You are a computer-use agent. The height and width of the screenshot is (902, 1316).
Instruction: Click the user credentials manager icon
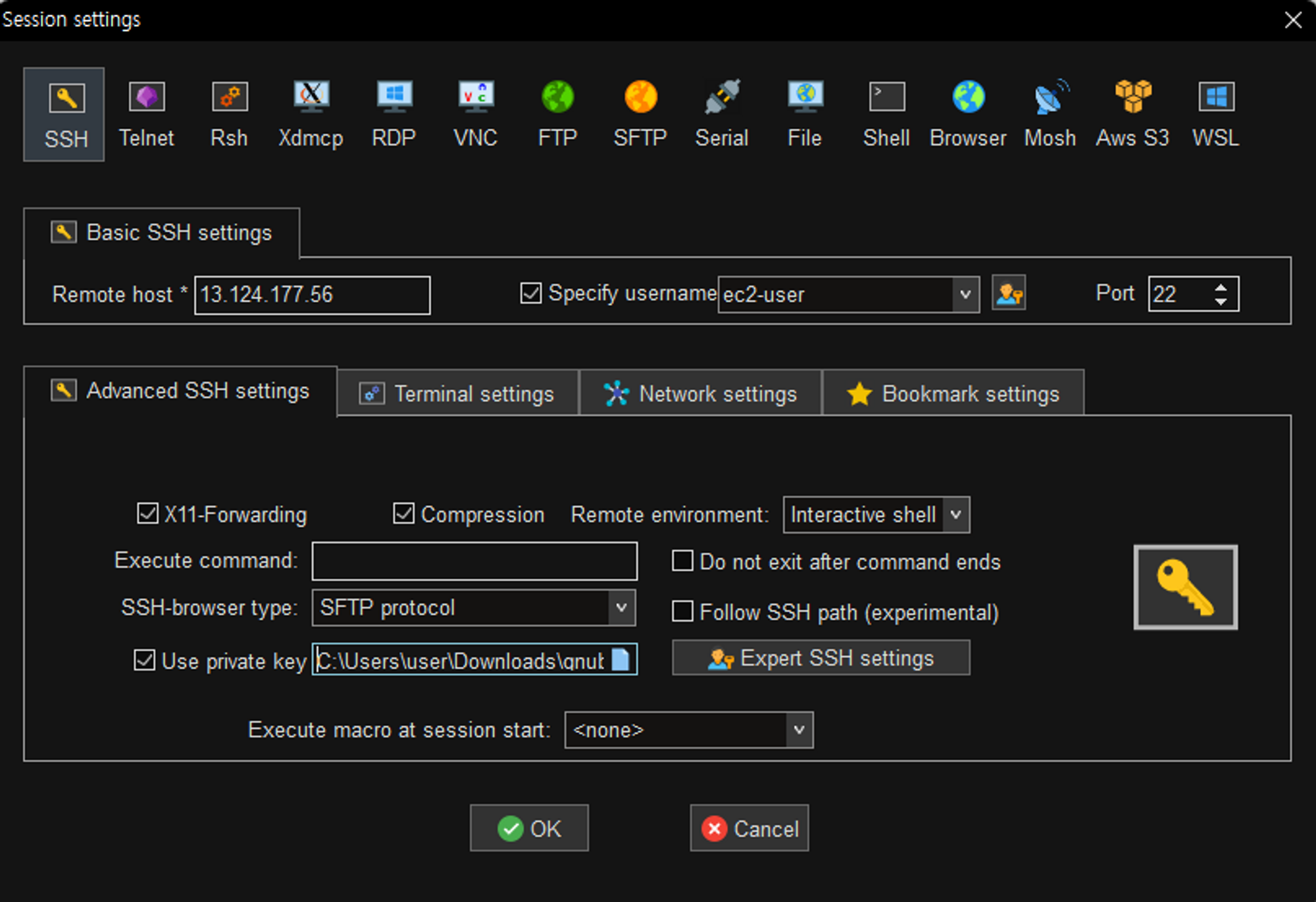pos(1008,293)
